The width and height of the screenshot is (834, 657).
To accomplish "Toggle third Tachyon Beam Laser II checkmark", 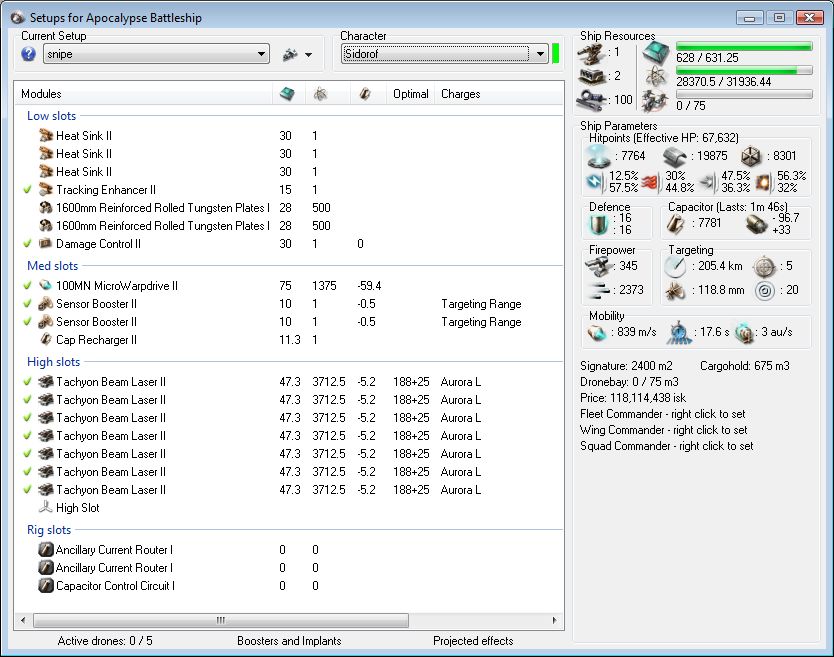I will [x=28, y=418].
